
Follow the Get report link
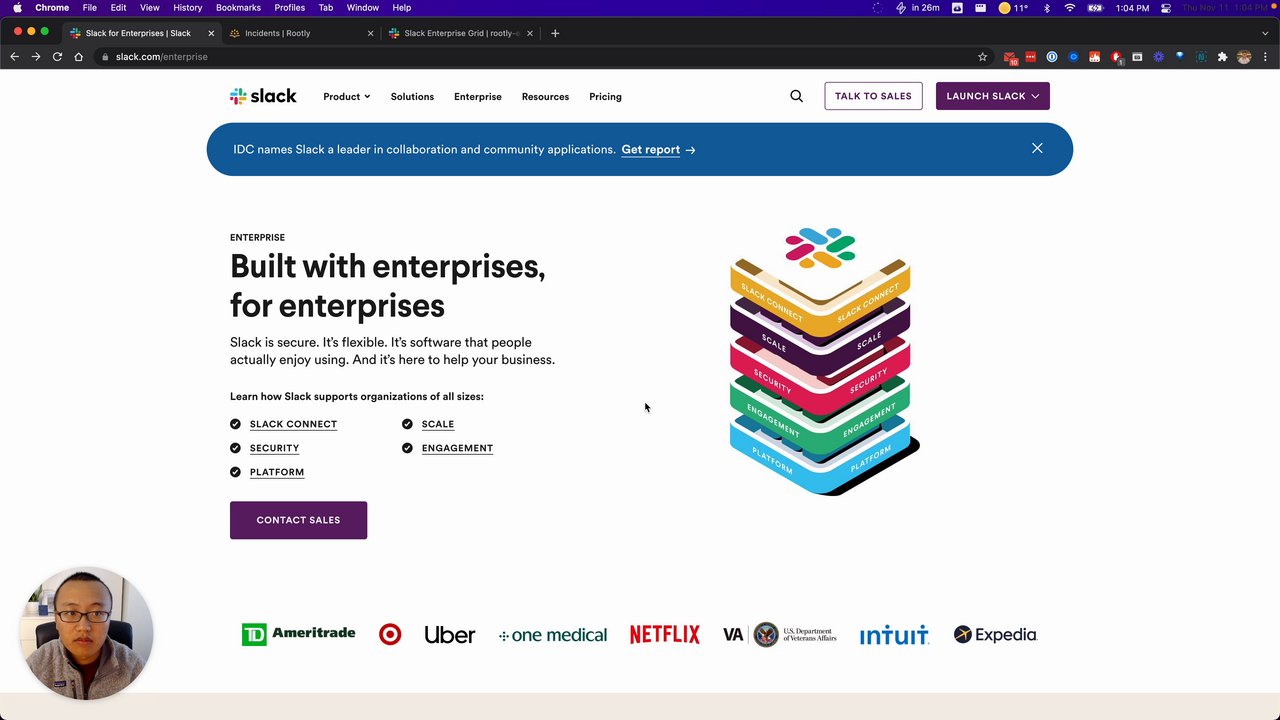coord(657,150)
